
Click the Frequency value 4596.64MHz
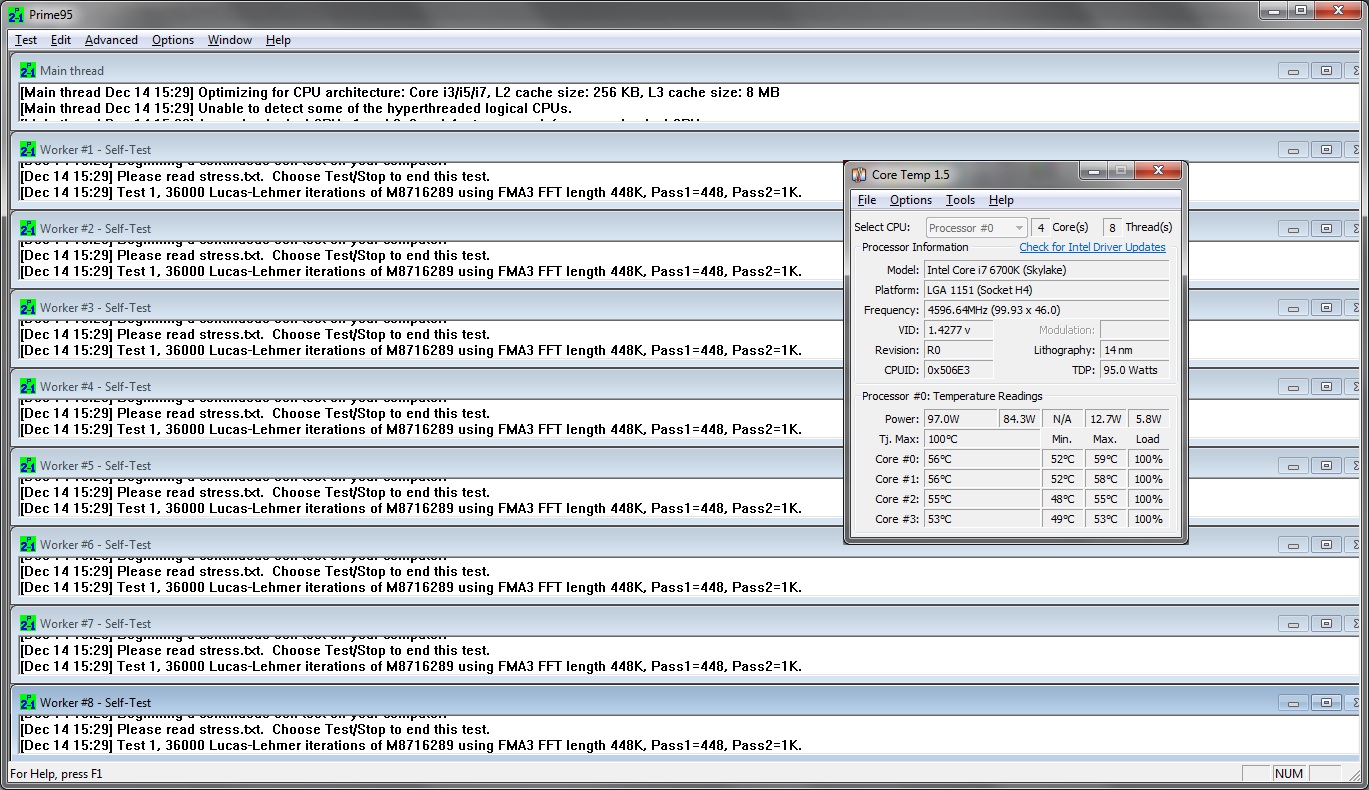click(x=1046, y=310)
